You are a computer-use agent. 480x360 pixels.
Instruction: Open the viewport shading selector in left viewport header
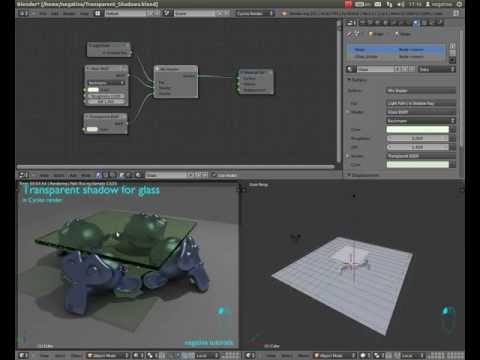click(x=138, y=355)
